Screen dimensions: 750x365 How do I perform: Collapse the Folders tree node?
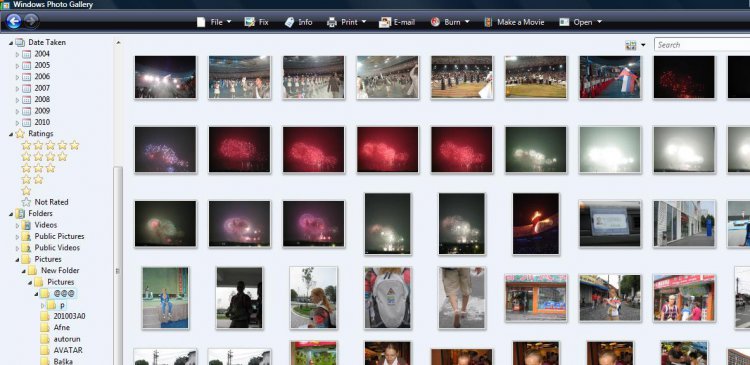(11, 214)
